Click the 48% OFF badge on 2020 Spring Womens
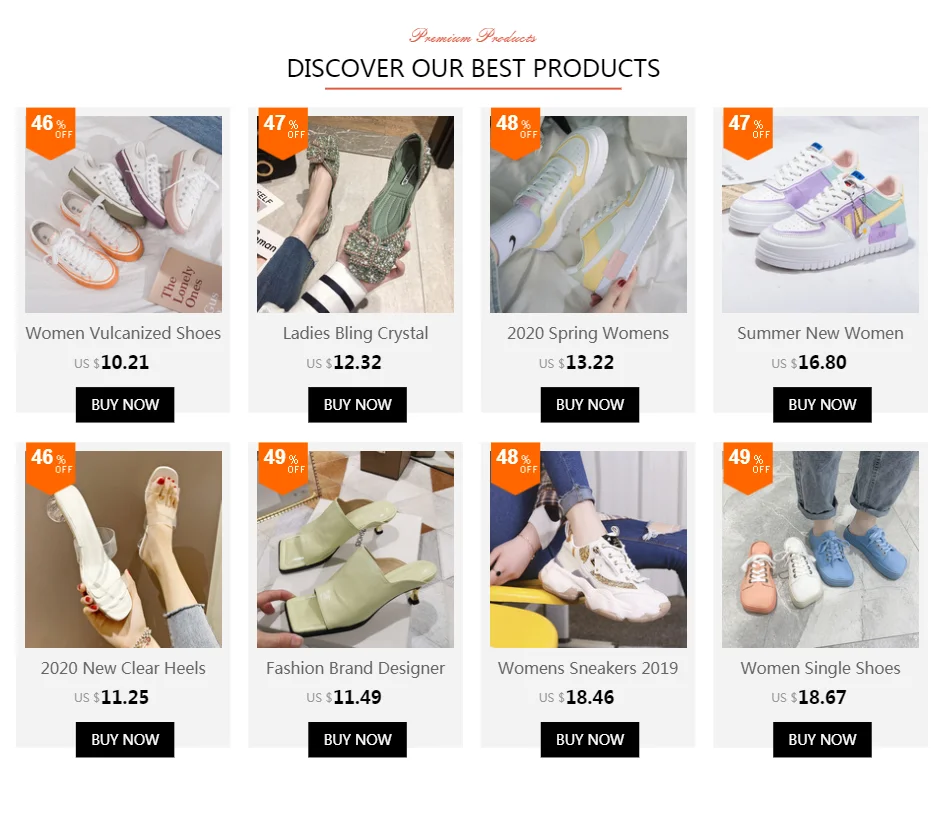This screenshot has height=822, width=943. (515, 133)
